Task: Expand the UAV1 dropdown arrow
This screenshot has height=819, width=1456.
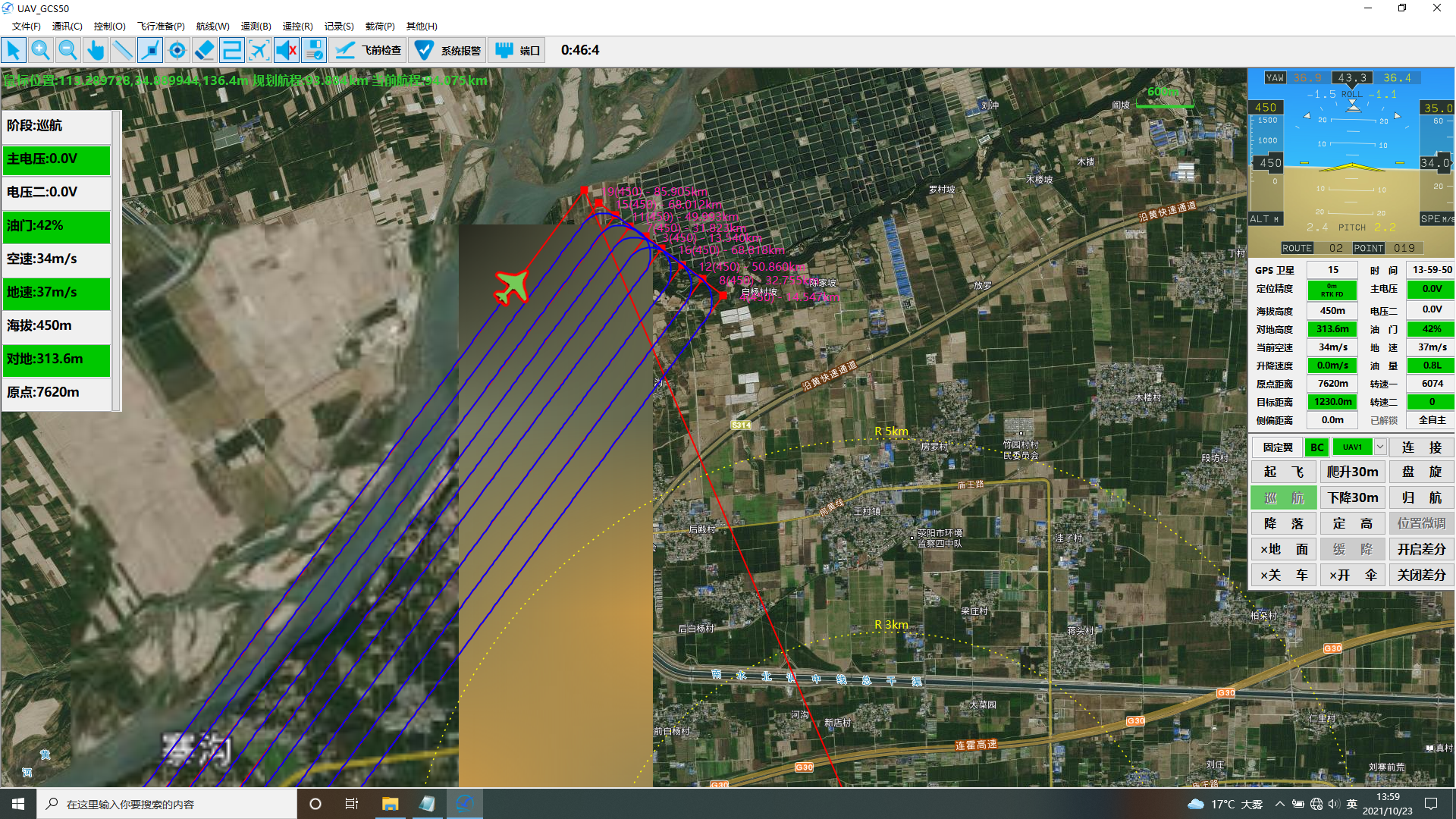Action: pos(1380,447)
